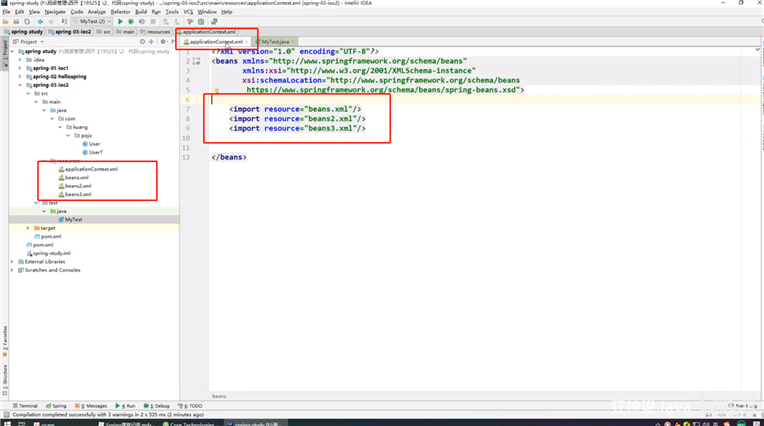Image resolution: width=764 pixels, height=426 pixels.
Task: Select the UserT class in pojo
Action: tap(93, 152)
